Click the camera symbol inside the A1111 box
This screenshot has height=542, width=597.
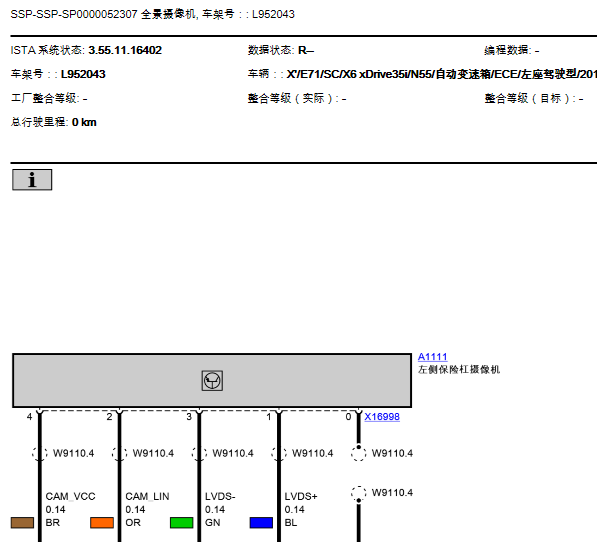212,381
